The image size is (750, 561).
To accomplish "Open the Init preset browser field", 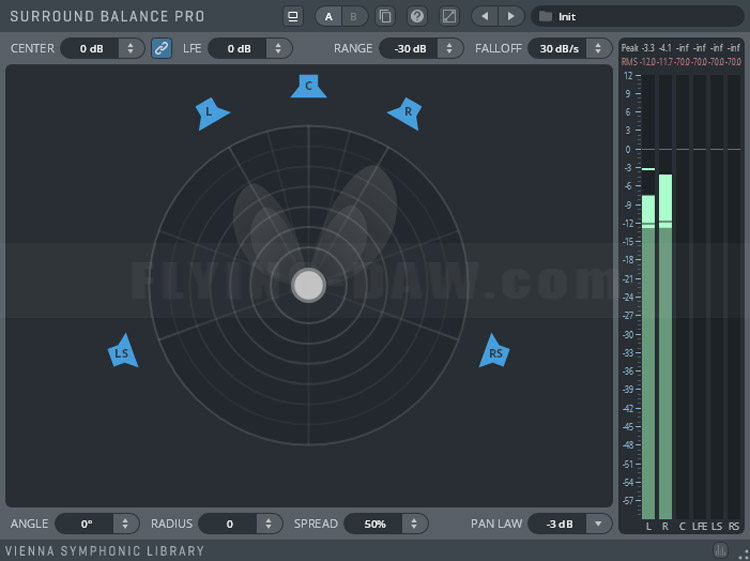I will pyautogui.click(x=637, y=17).
